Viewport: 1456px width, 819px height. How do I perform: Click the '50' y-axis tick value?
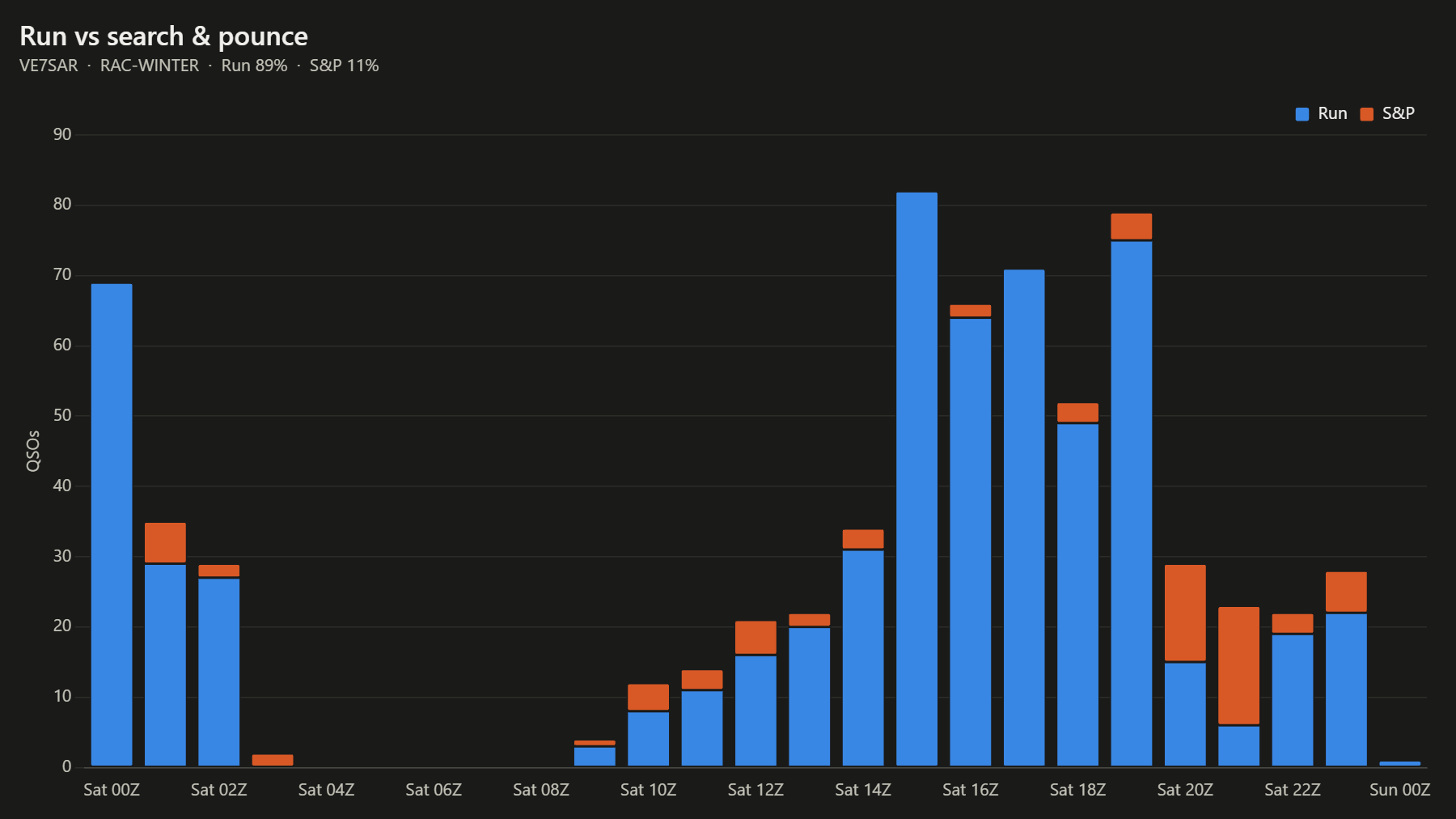point(62,415)
